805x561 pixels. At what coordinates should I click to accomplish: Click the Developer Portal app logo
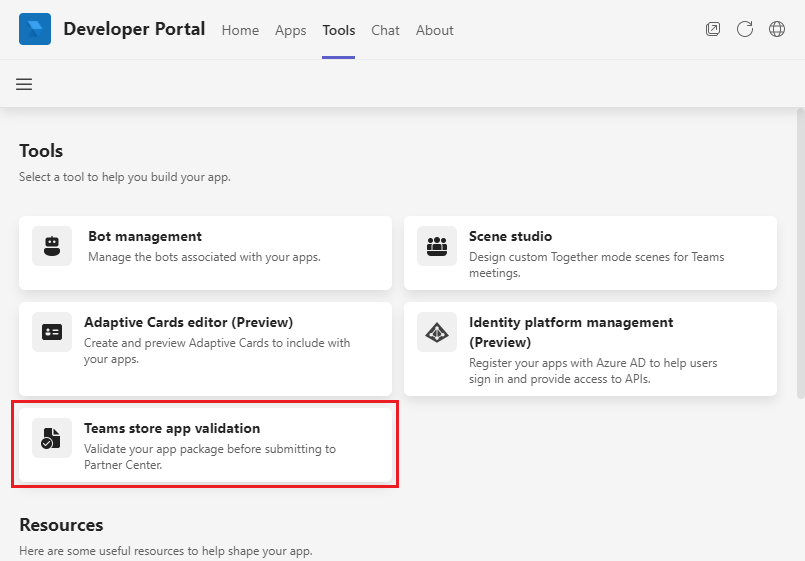tap(35, 29)
